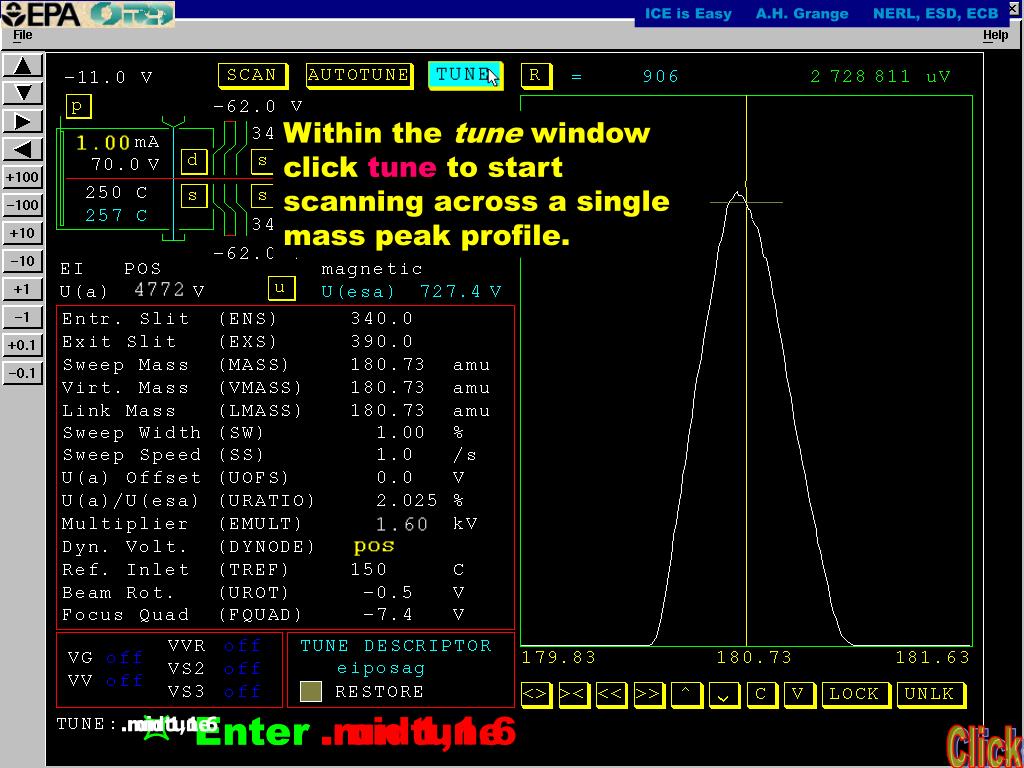Click the up arrow button
The height and width of the screenshot is (768, 1024).
click(23, 66)
